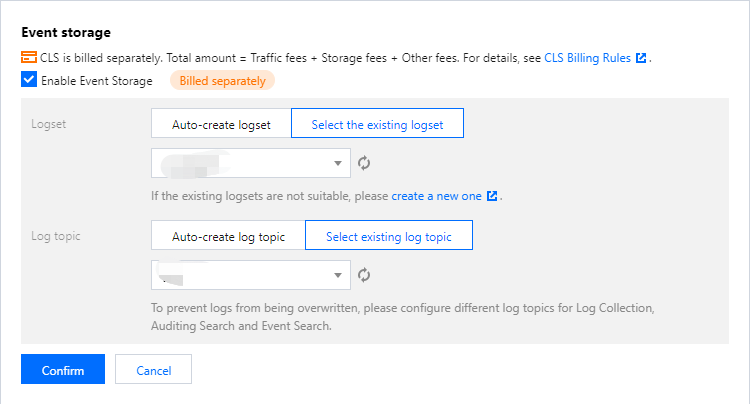The height and width of the screenshot is (404, 752).
Task: Follow the 'create a new one' link
Action: [x=436, y=196]
